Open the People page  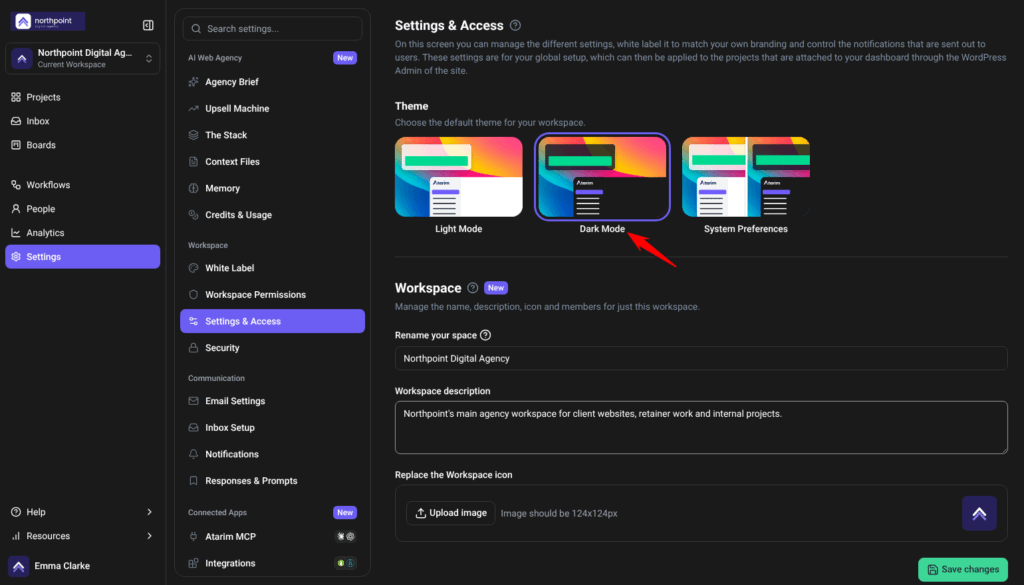pos(82,209)
